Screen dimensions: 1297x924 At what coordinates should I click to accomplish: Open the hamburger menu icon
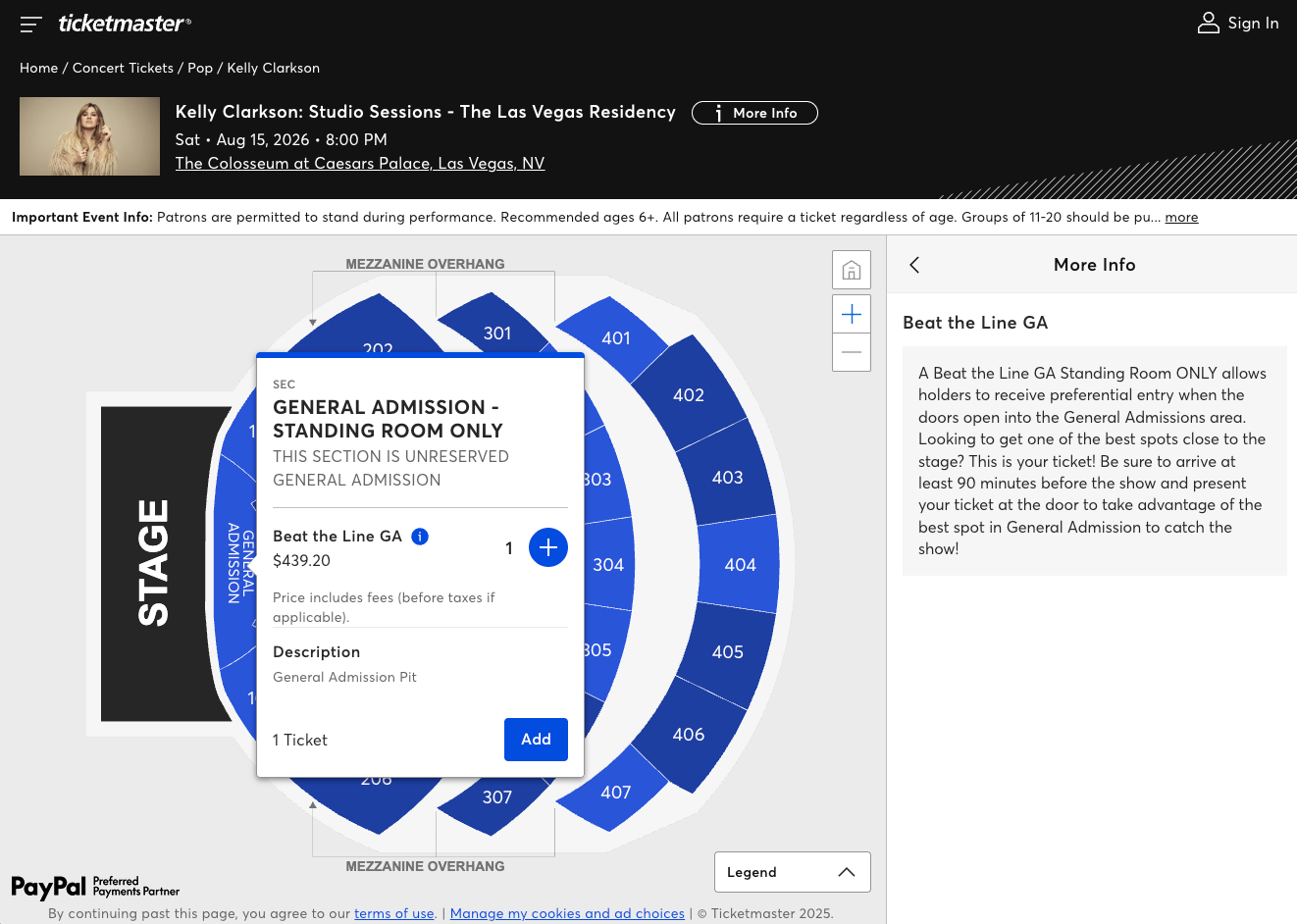point(31,24)
